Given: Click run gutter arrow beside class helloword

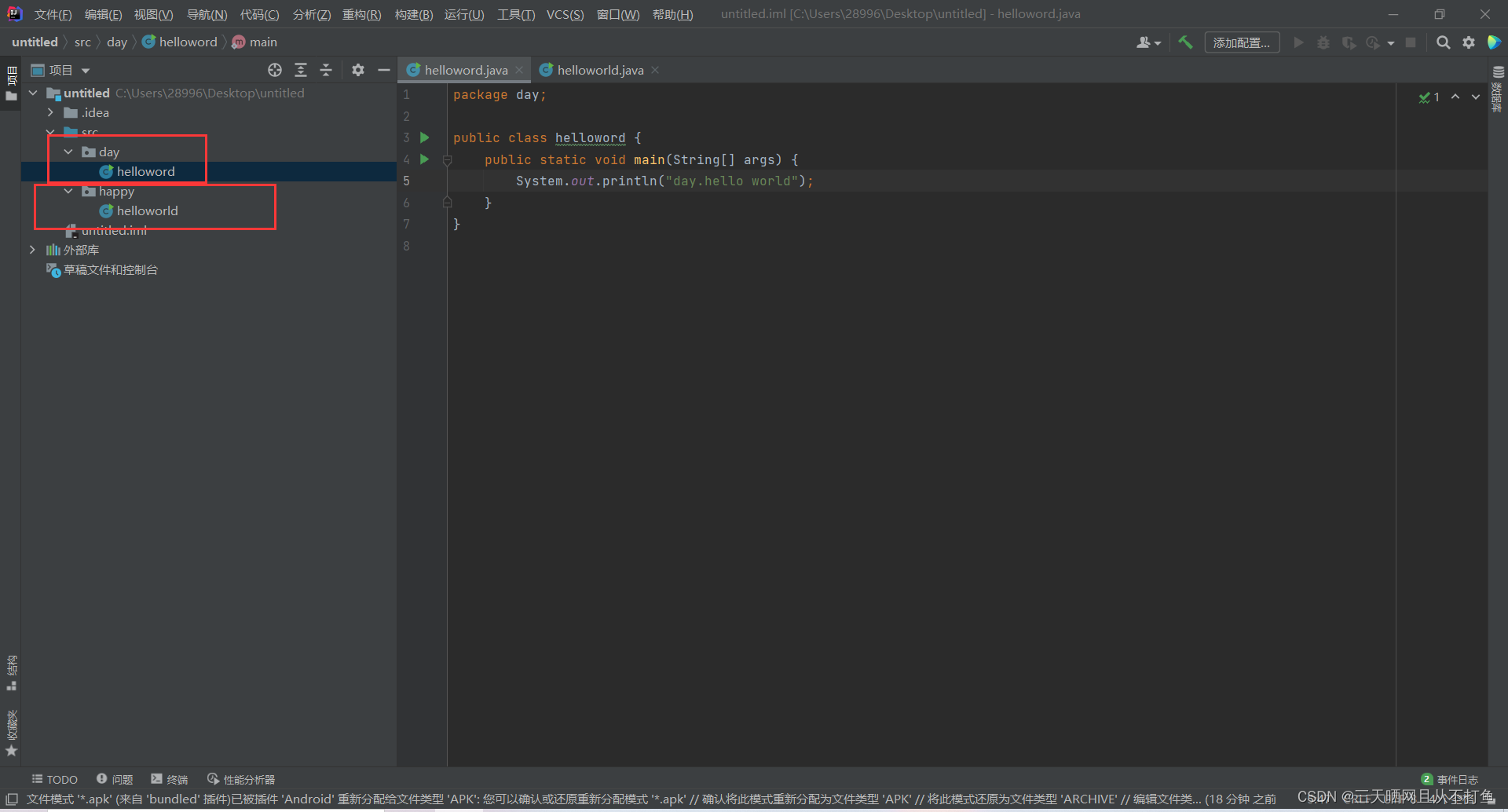Looking at the screenshot, I should 425,137.
